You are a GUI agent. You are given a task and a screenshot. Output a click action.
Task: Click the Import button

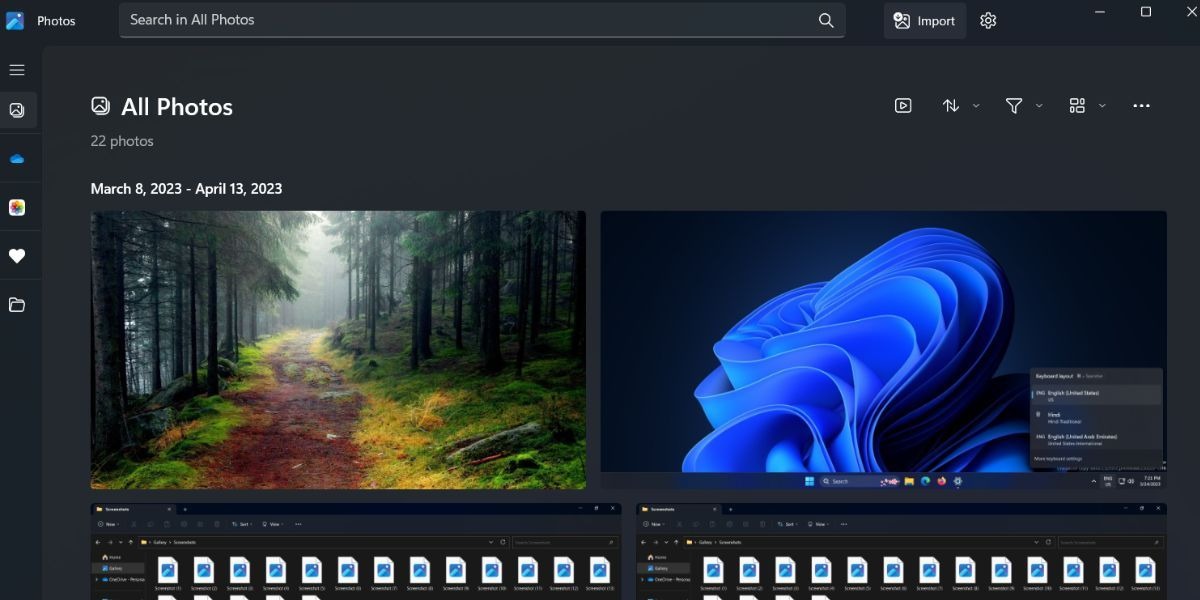pyautogui.click(x=924, y=20)
